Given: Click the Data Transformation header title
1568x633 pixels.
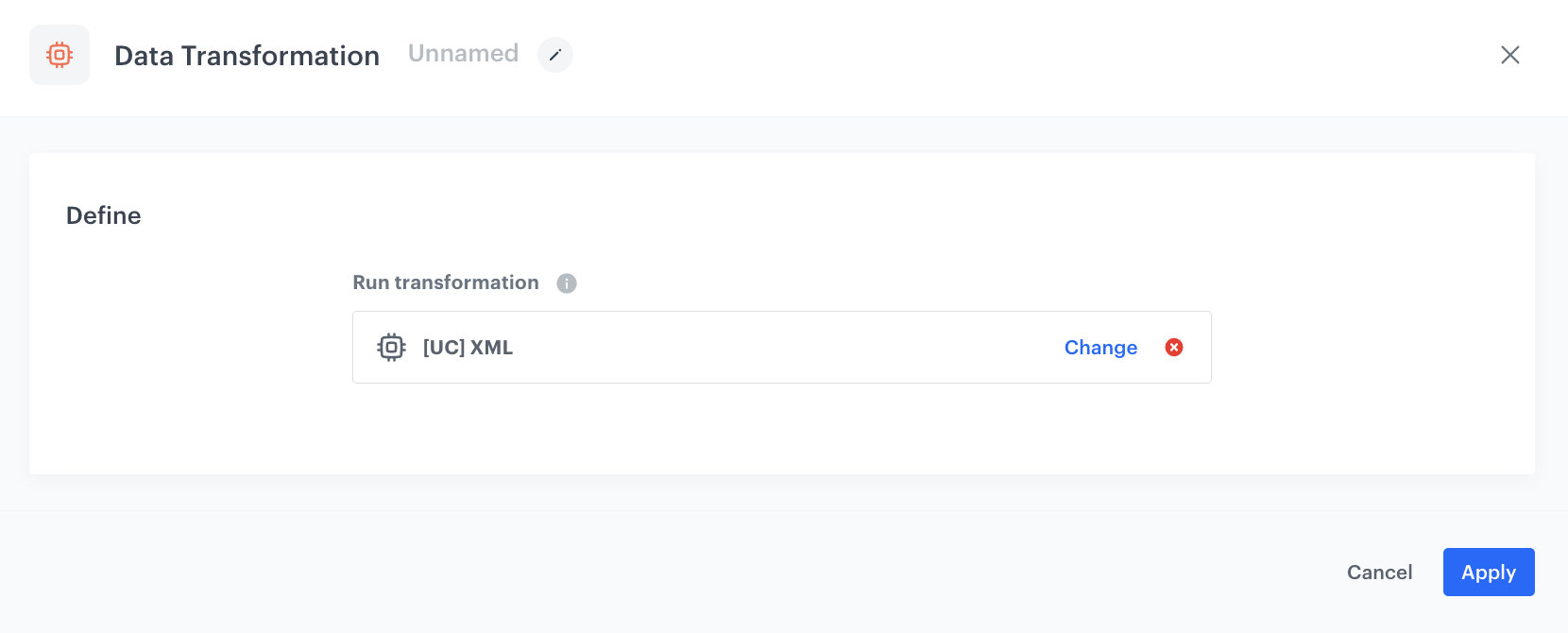Looking at the screenshot, I should tap(247, 56).
